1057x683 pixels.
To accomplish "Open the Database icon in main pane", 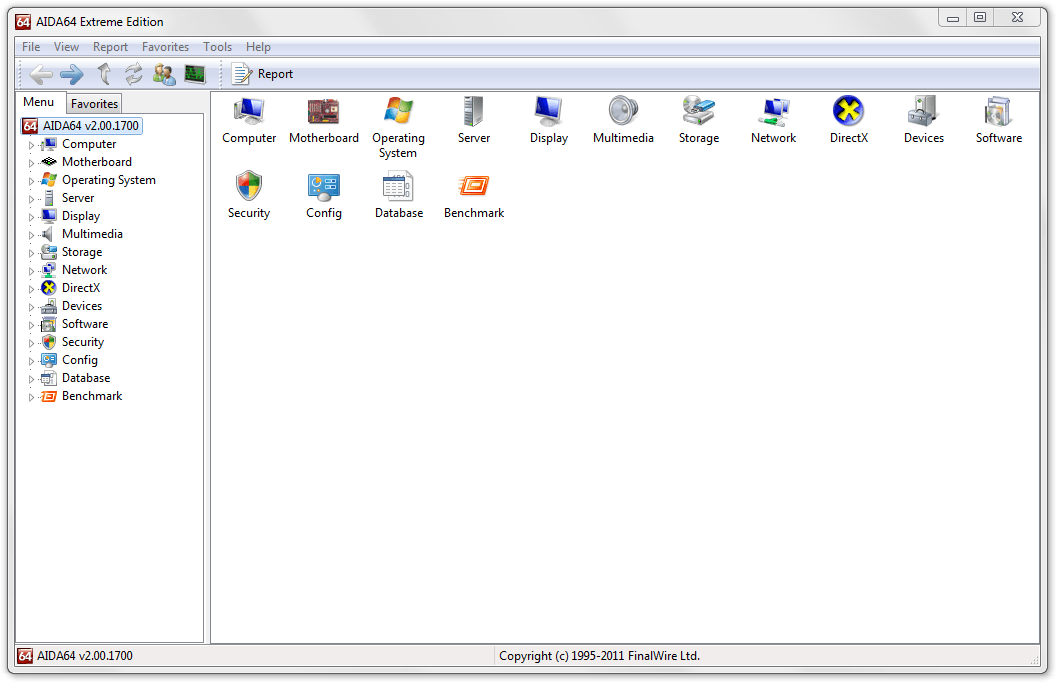I will pyautogui.click(x=398, y=186).
